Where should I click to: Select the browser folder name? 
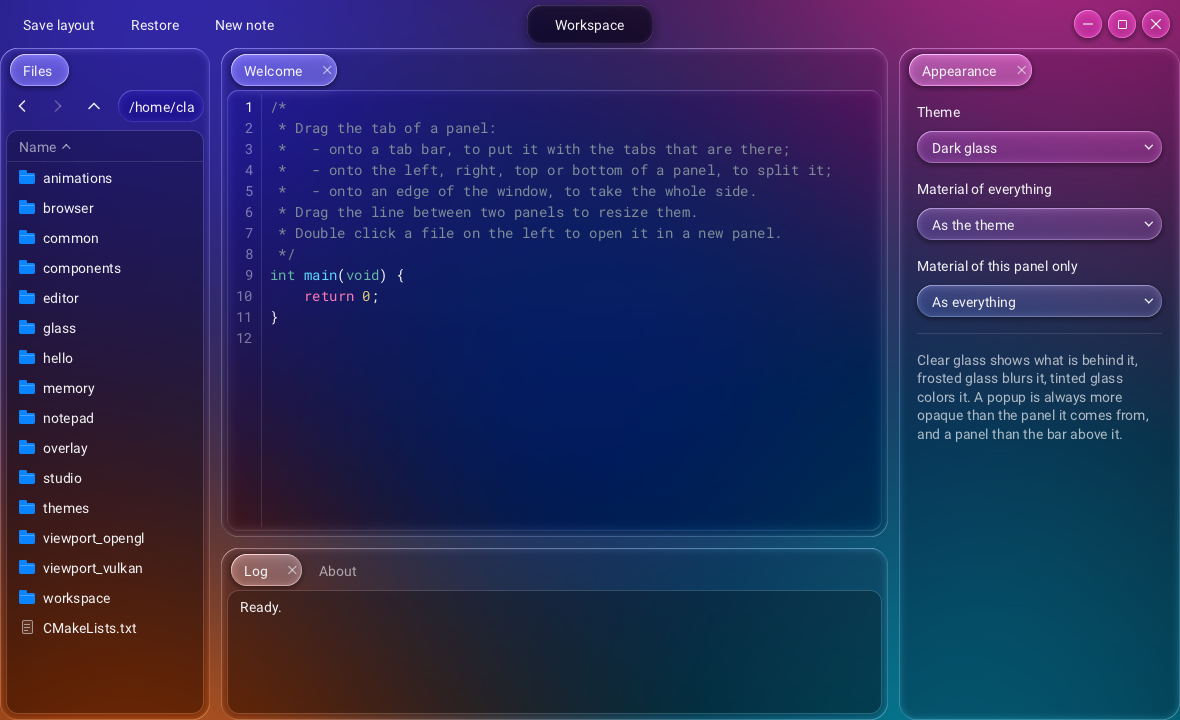click(x=68, y=208)
